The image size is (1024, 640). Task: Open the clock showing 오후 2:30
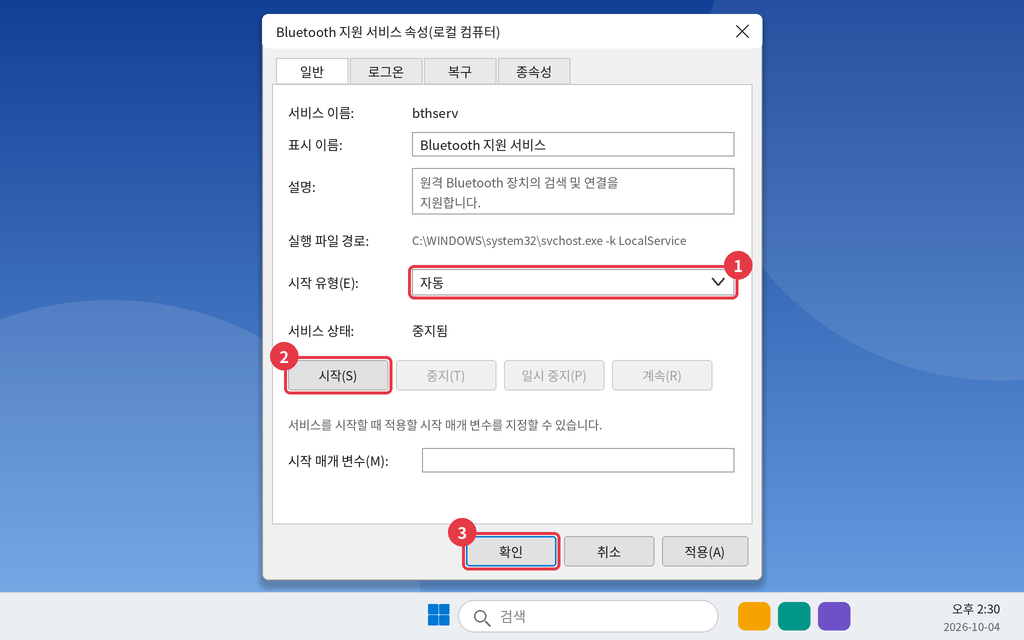point(976,609)
